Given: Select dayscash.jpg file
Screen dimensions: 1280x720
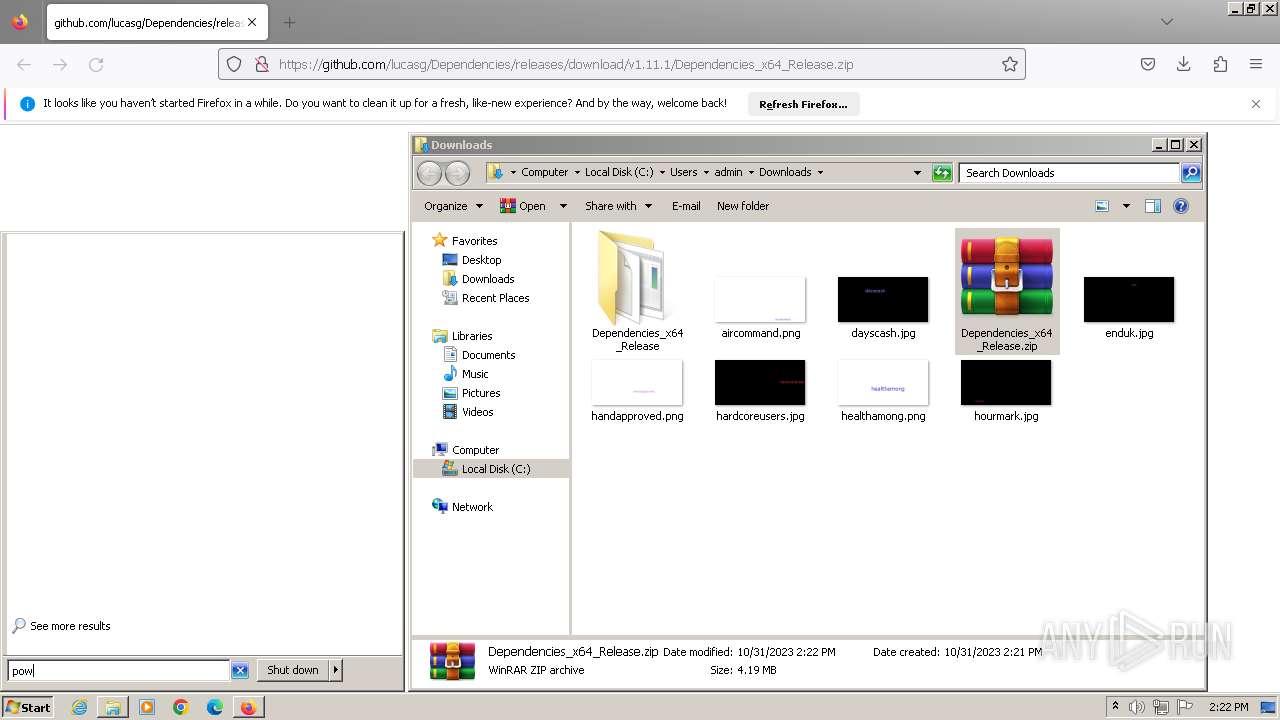Looking at the screenshot, I should pos(883,308).
